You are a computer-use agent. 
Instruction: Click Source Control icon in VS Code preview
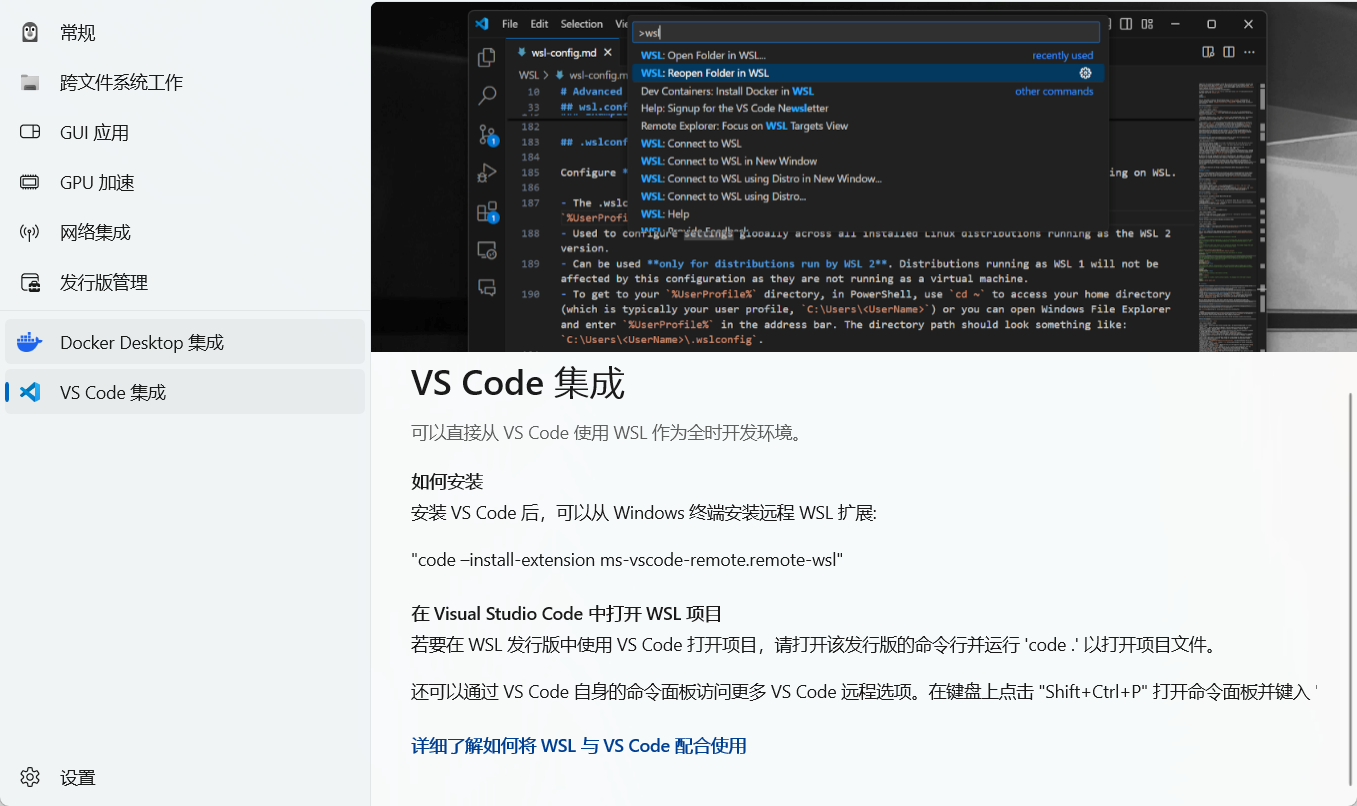click(x=487, y=134)
